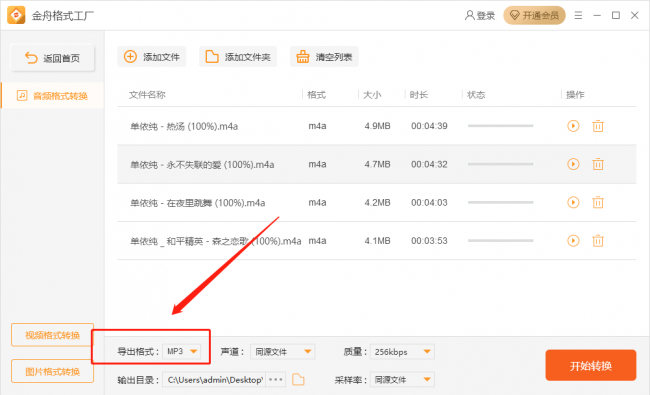Click the progress bar of 热汤 row

[x=500, y=126]
